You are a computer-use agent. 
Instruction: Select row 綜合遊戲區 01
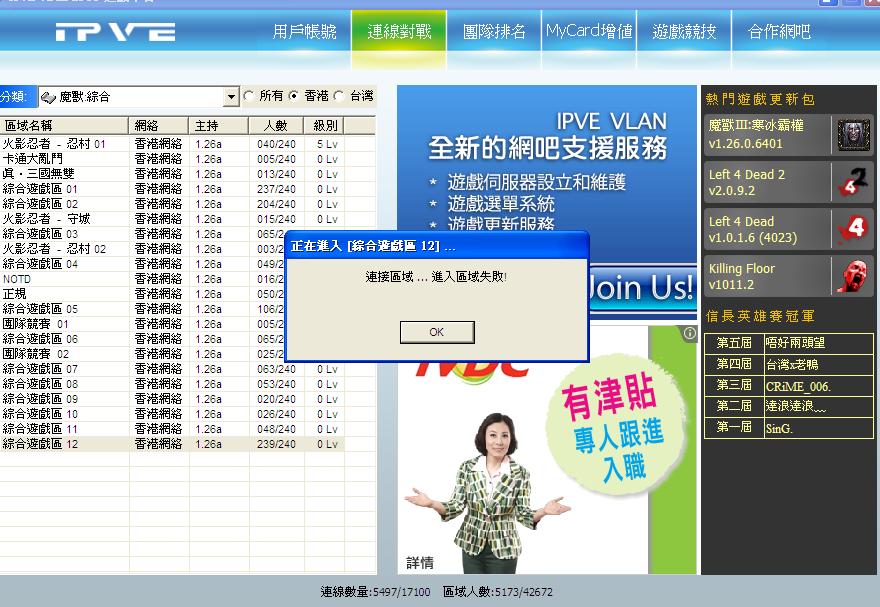[x=172, y=189]
